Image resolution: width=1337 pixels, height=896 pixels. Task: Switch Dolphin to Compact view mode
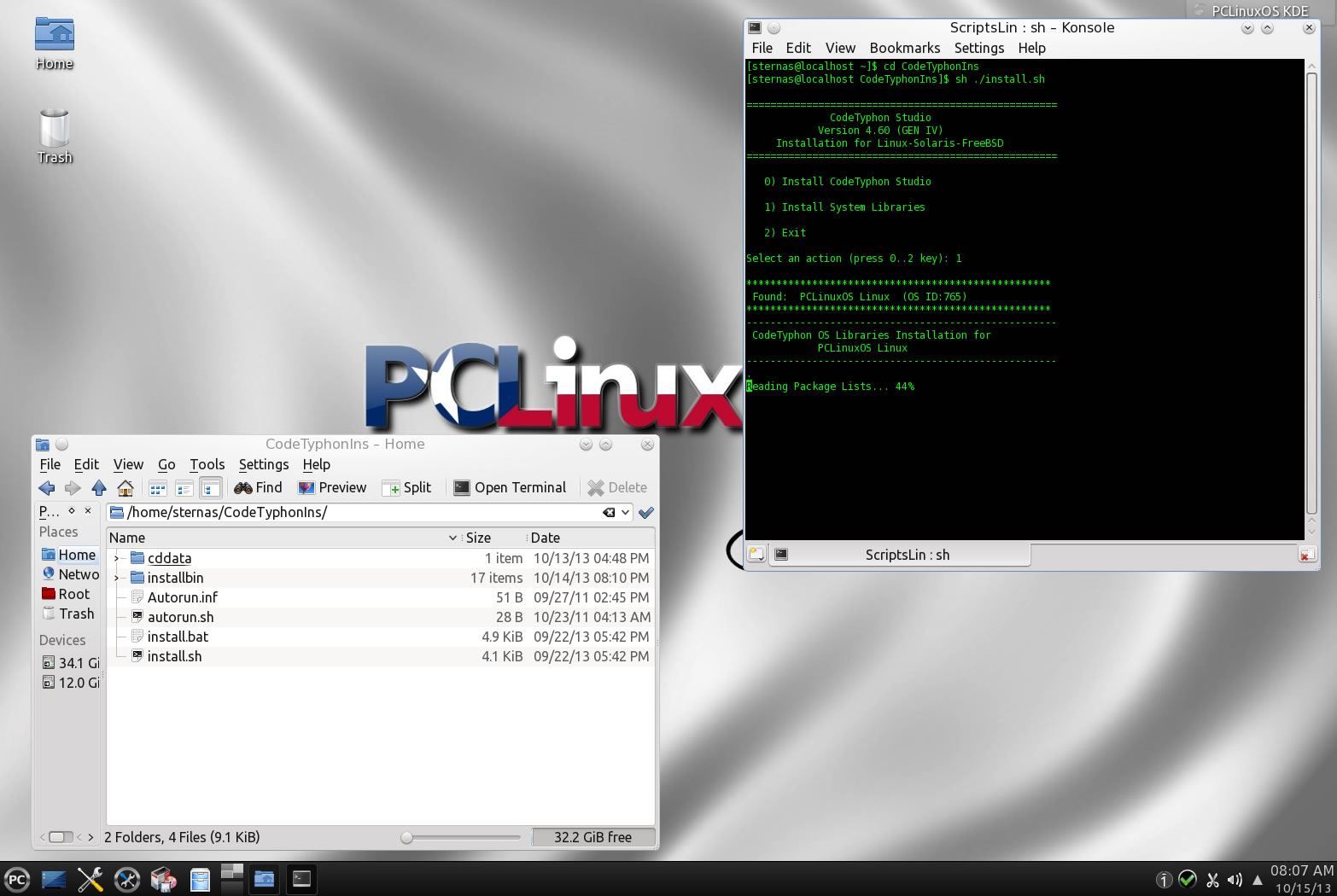pyautogui.click(x=184, y=488)
